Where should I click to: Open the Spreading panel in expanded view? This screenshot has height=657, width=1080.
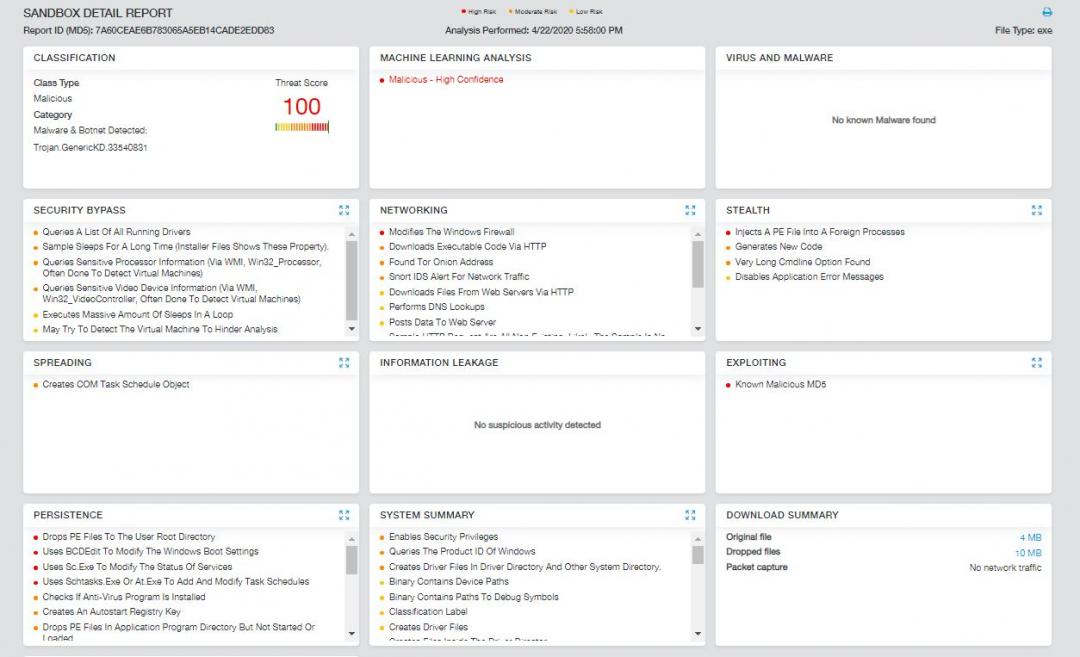point(344,363)
